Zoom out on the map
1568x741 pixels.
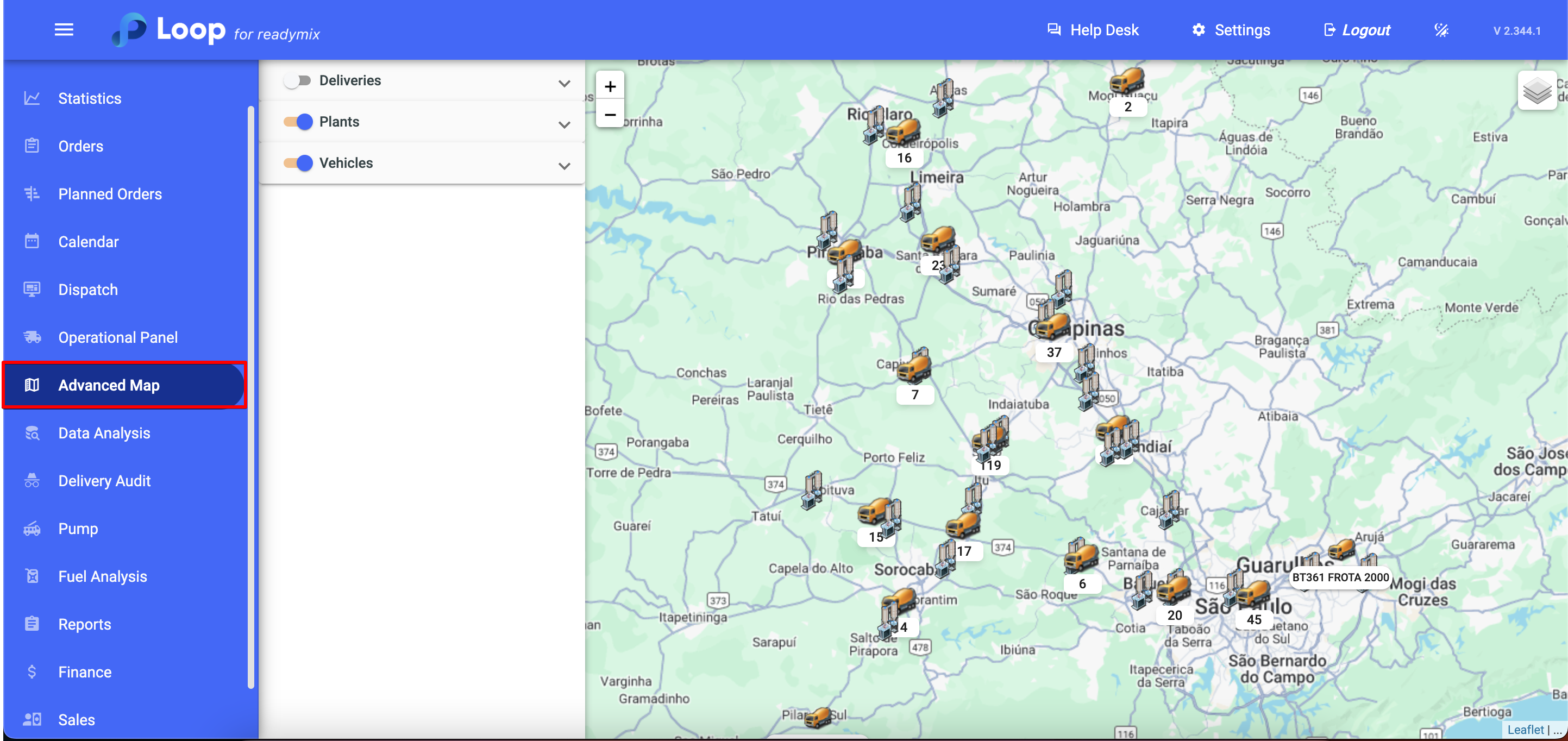(x=610, y=115)
